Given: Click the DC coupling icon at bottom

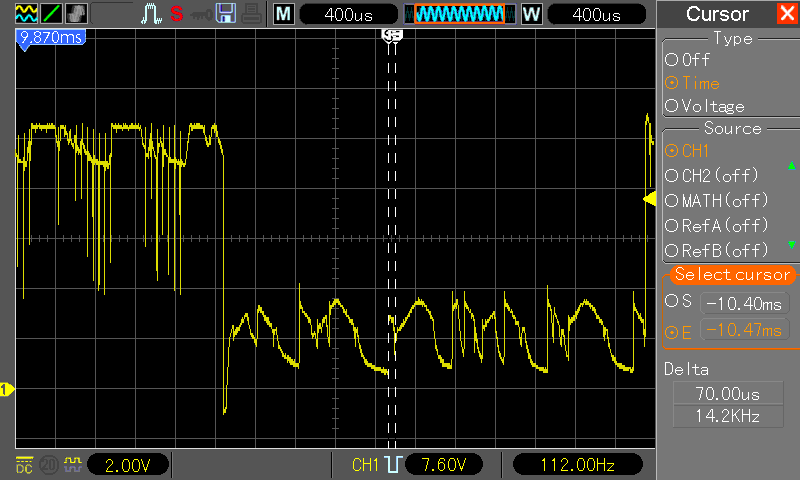Looking at the screenshot, I should pos(24,465).
